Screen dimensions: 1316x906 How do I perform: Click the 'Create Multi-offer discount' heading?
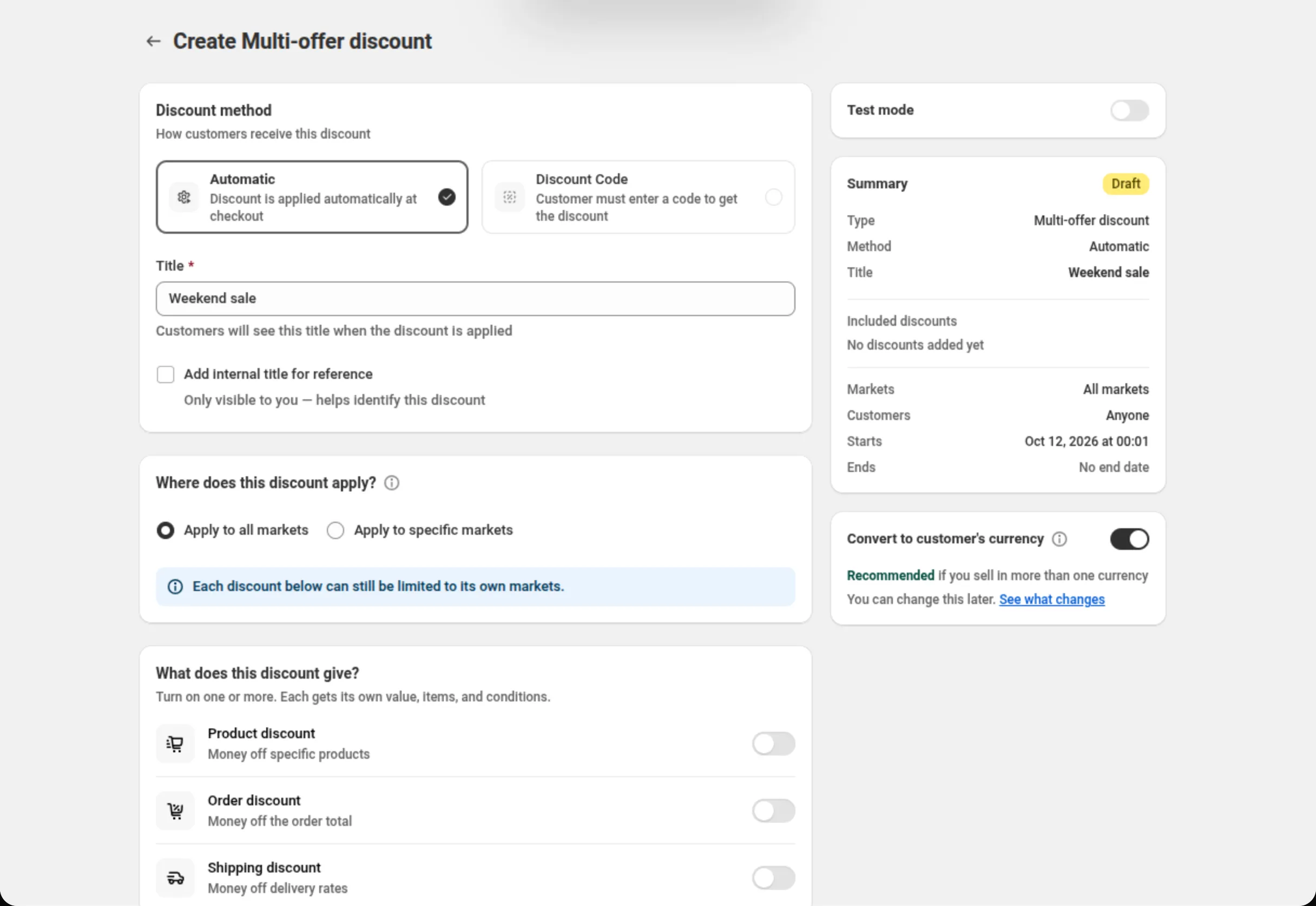pyautogui.click(x=302, y=42)
